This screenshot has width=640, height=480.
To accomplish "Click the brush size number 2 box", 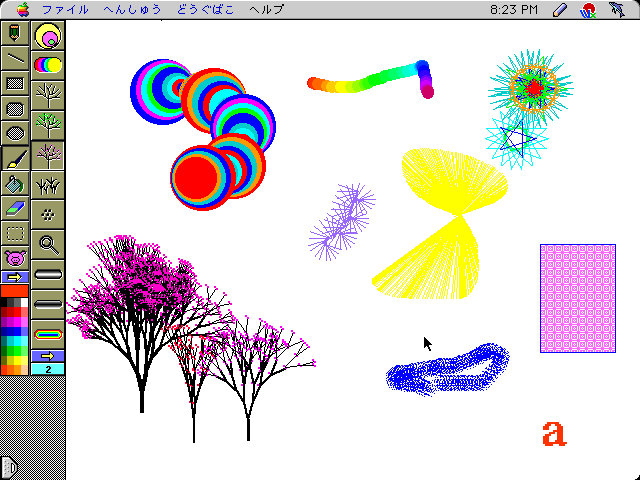I will [47, 369].
